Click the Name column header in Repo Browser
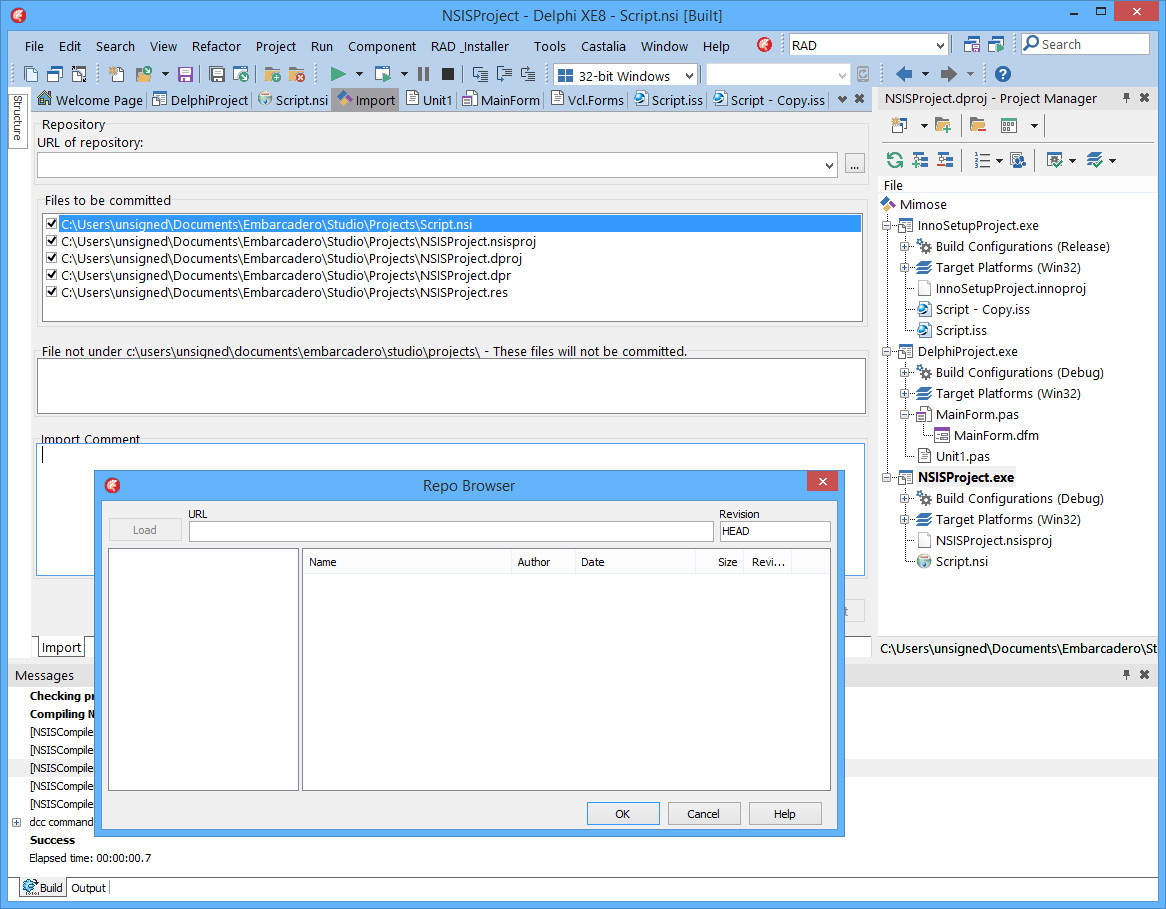This screenshot has width=1166, height=909. tap(407, 562)
